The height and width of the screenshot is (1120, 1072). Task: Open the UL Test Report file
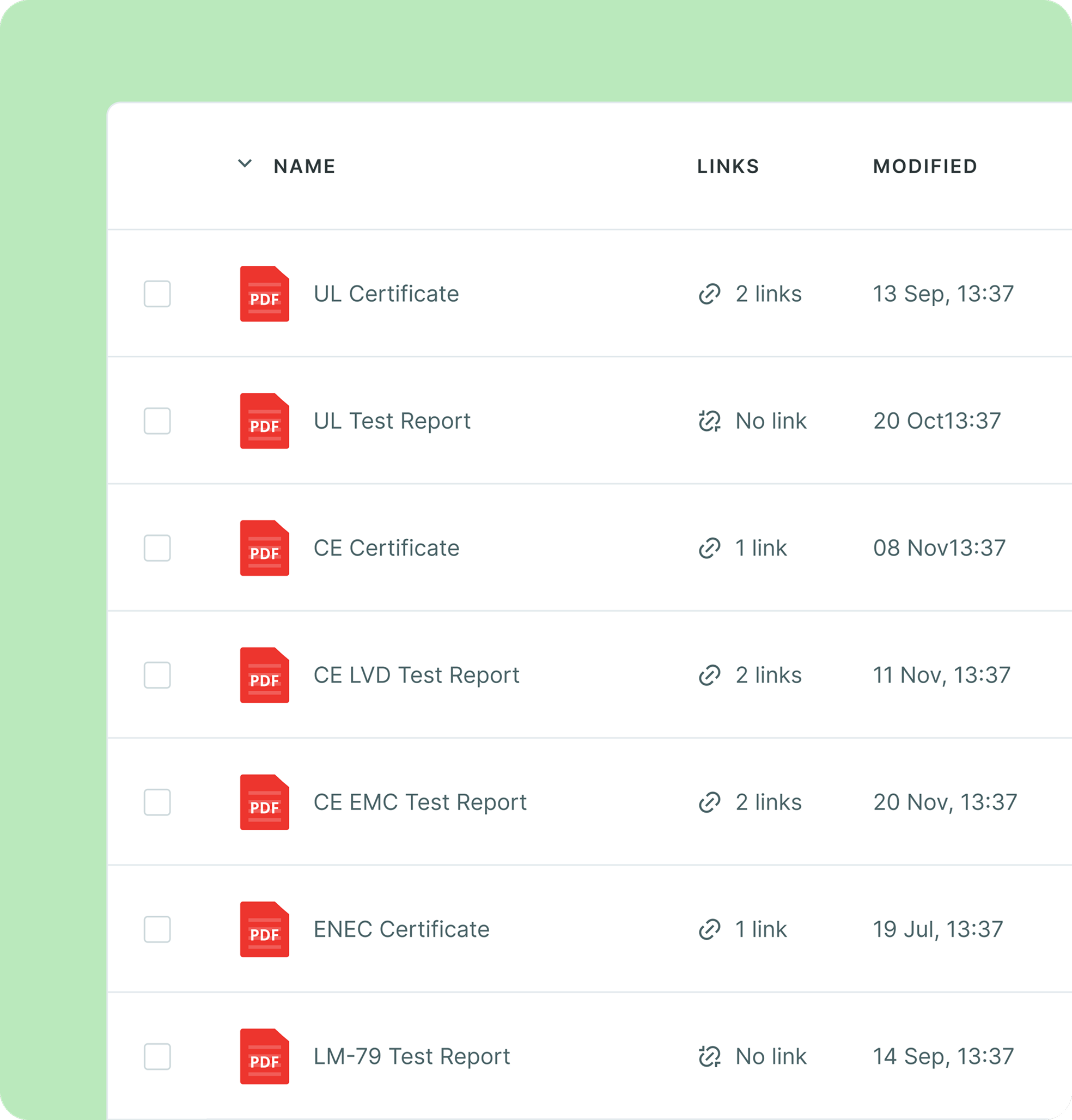click(x=392, y=421)
